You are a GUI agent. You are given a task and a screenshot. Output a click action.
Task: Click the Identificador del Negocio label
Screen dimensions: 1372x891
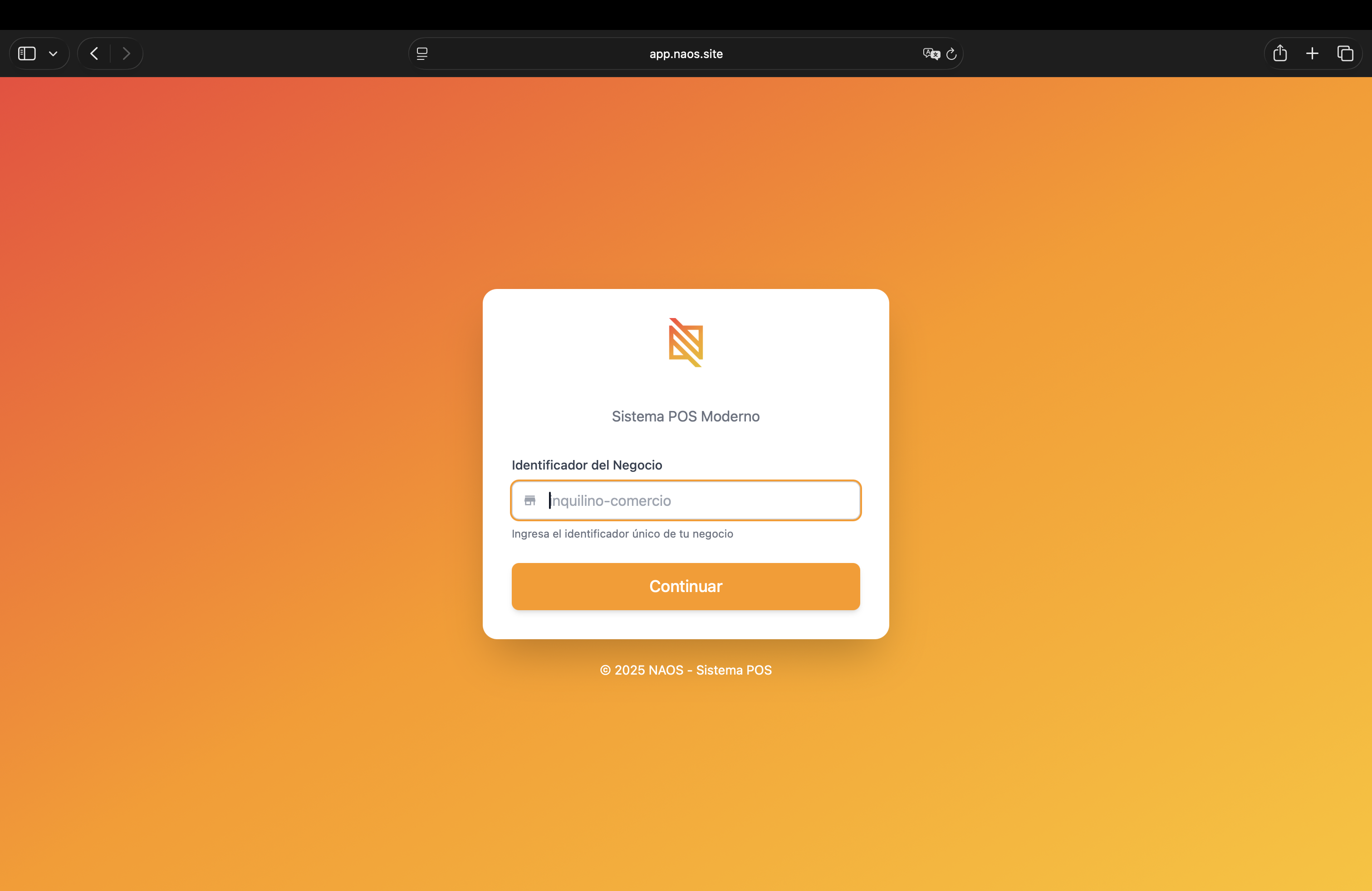[x=587, y=465]
